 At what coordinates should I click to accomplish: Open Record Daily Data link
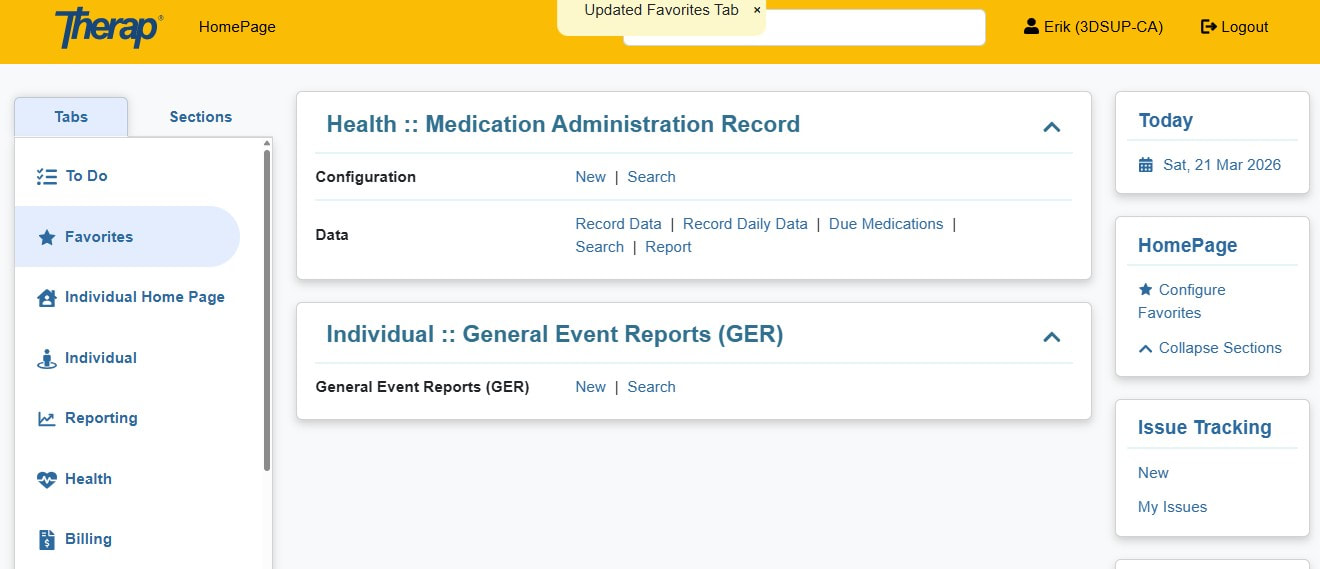pos(745,224)
